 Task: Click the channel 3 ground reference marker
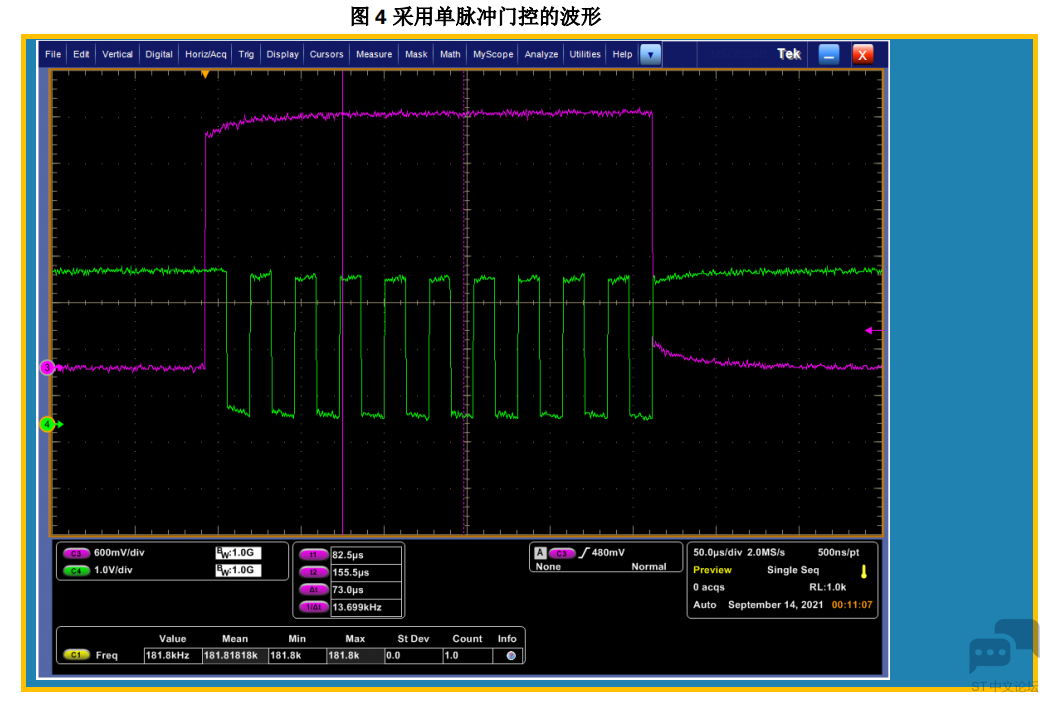tap(47, 367)
